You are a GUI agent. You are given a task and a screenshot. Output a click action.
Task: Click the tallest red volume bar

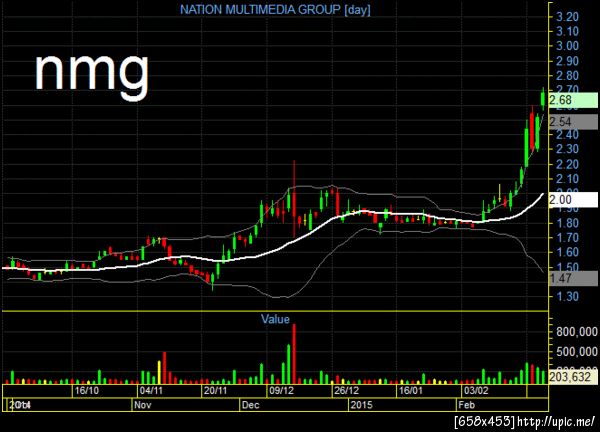point(294,354)
